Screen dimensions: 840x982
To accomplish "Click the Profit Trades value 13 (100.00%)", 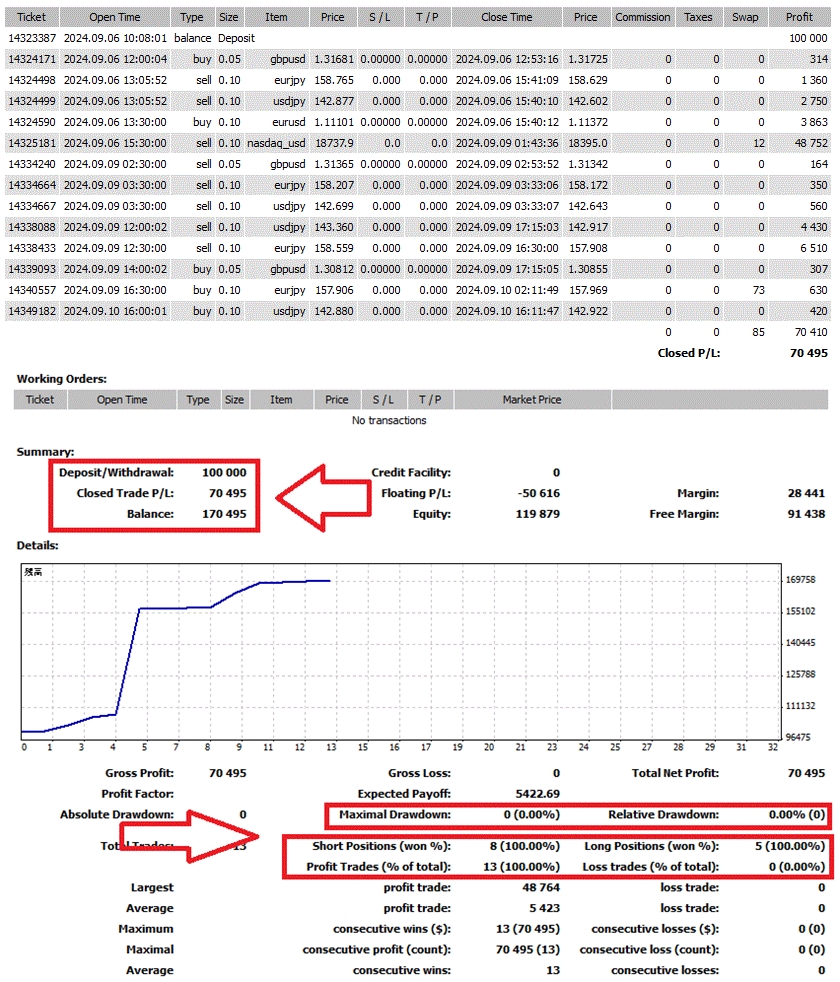I will click(x=521, y=867).
